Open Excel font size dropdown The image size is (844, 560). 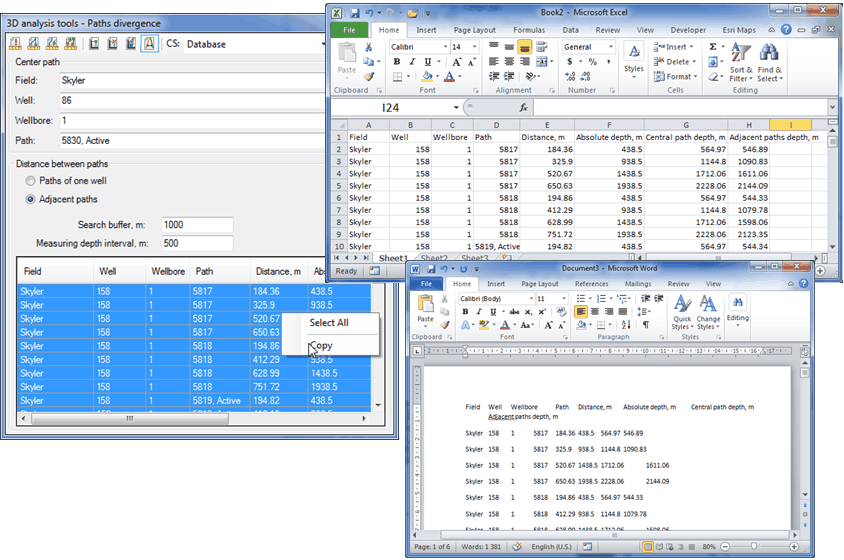[x=474, y=47]
